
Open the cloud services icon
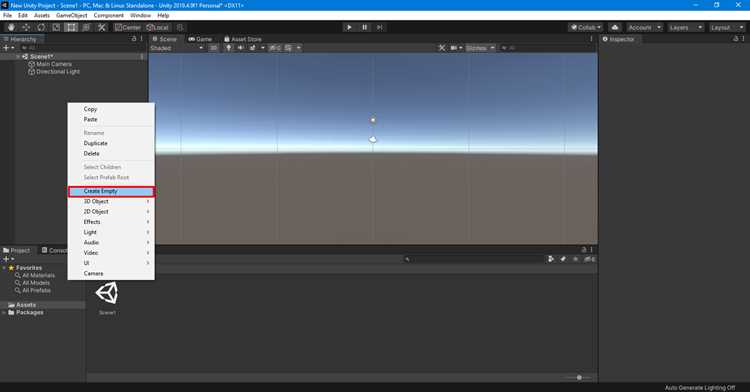[615, 27]
